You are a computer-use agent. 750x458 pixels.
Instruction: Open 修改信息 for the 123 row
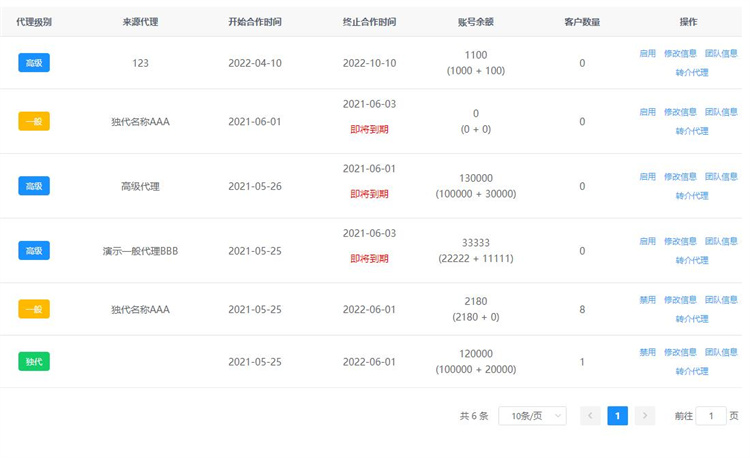coord(680,54)
